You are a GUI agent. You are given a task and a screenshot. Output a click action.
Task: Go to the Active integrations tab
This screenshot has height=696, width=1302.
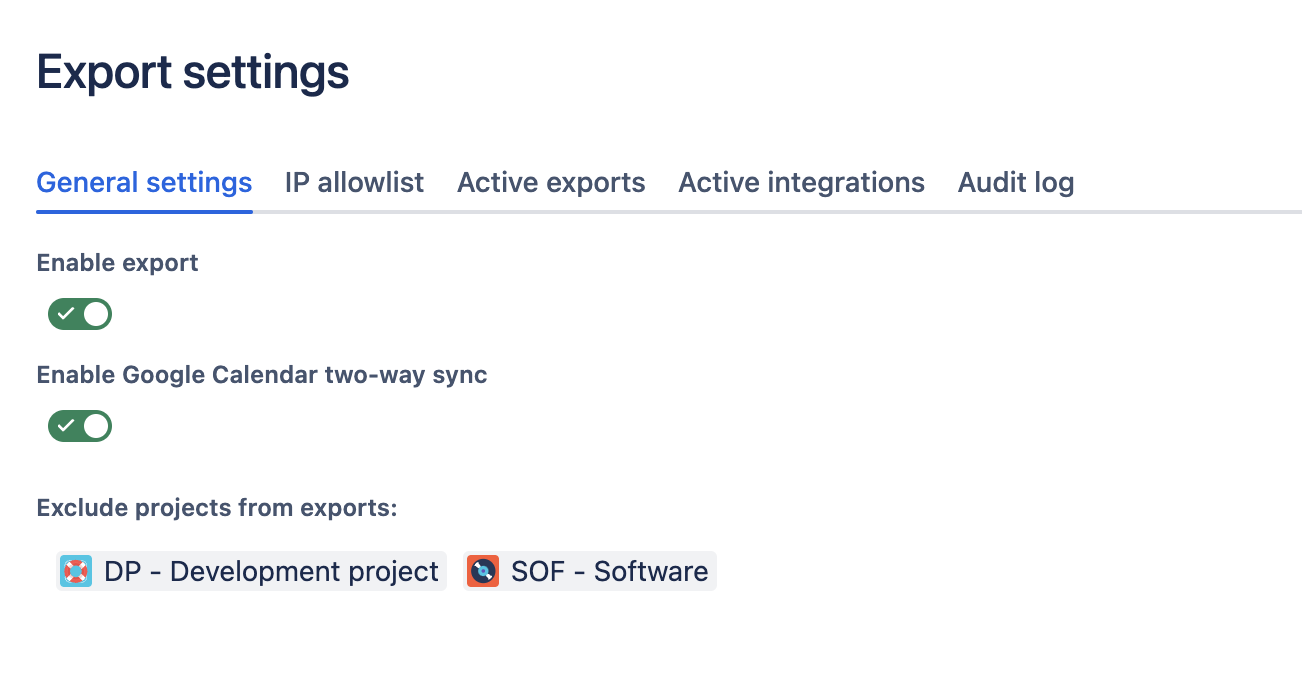click(x=801, y=183)
